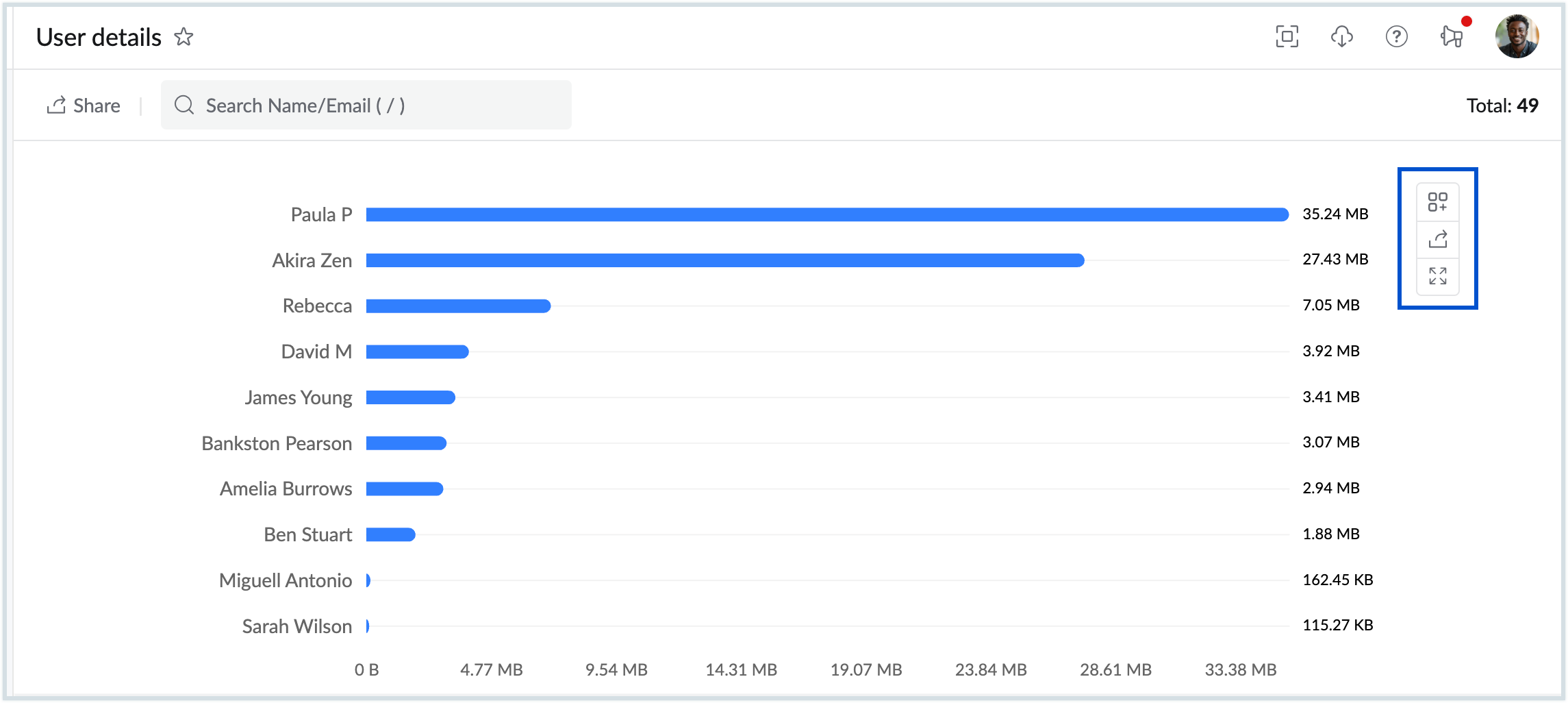
Task: Select the Rebecca usage bar
Action: click(x=457, y=306)
